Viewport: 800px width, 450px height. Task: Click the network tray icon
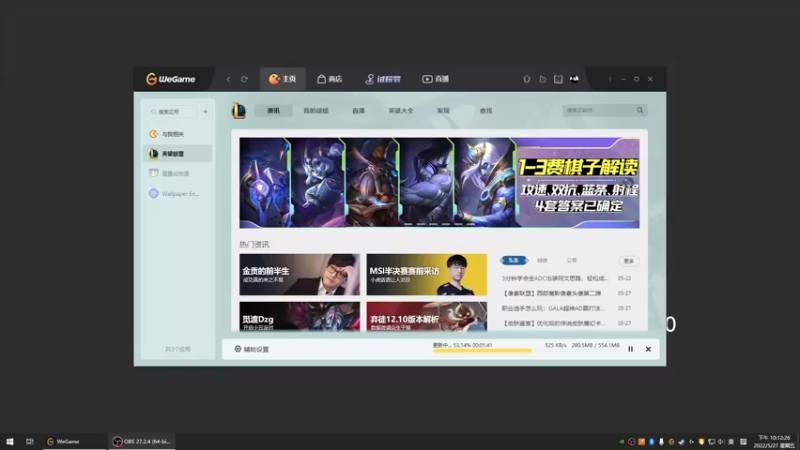[712, 442]
